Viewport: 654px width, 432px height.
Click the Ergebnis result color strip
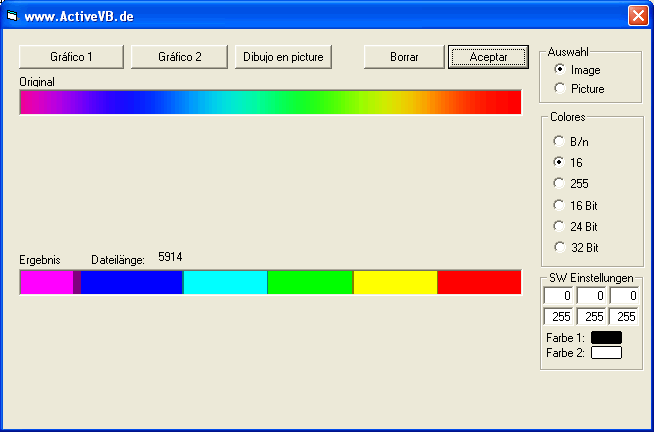[270, 282]
